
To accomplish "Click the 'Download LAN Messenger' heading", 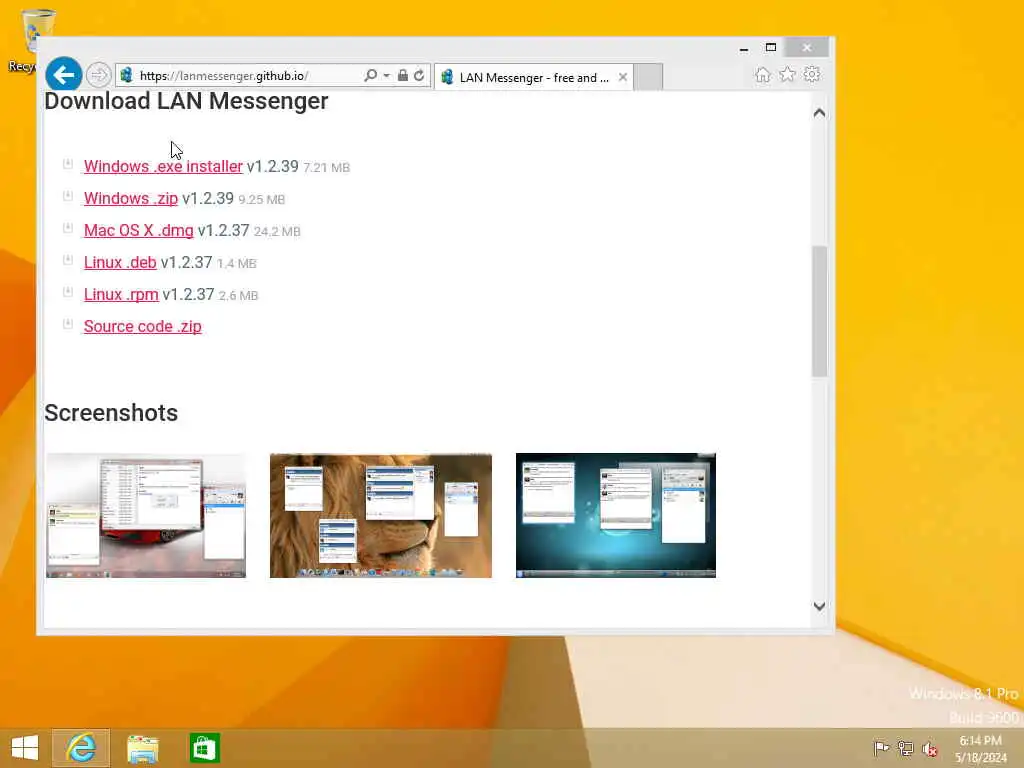I will [x=186, y=101].
